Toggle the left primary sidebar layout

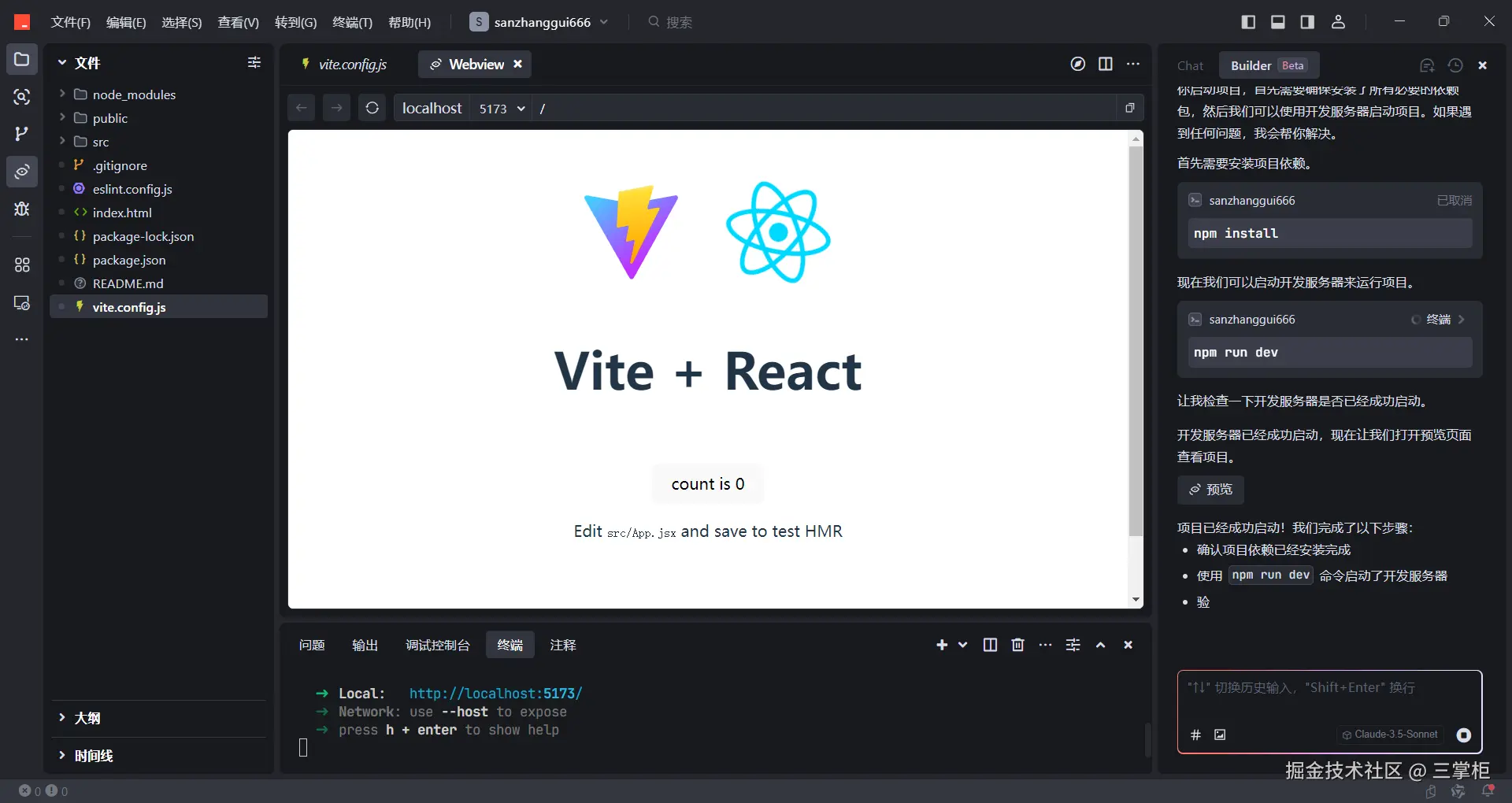click(1248, 22)
